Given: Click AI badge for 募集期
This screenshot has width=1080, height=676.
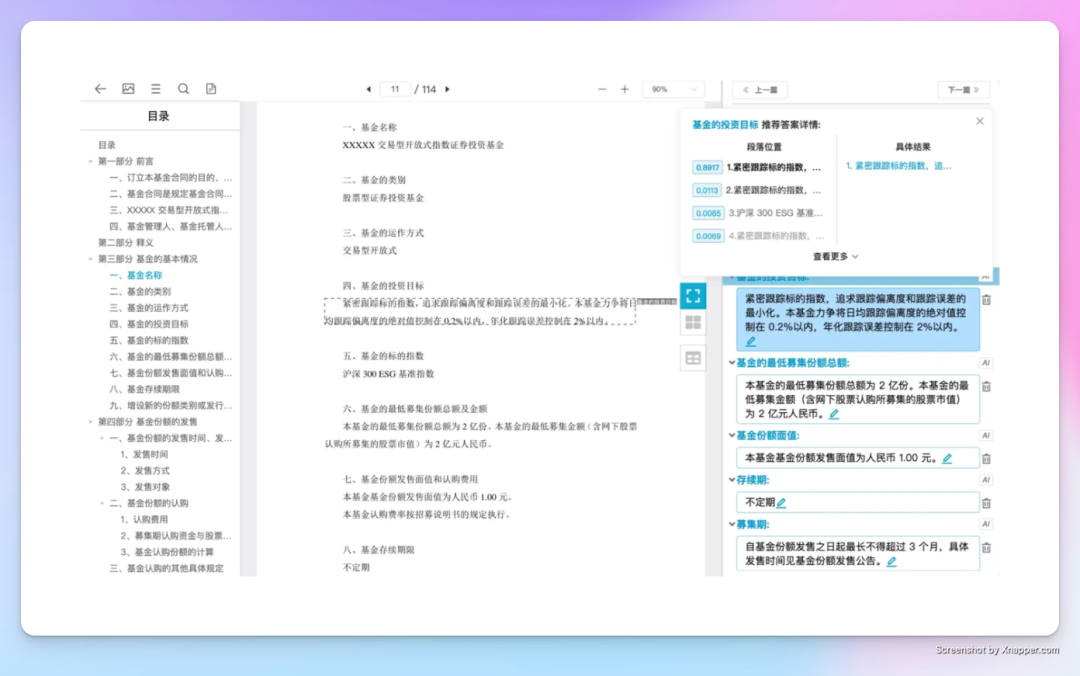Looking at the screenshot, I should pyautogui.click(x=986, y=524).
